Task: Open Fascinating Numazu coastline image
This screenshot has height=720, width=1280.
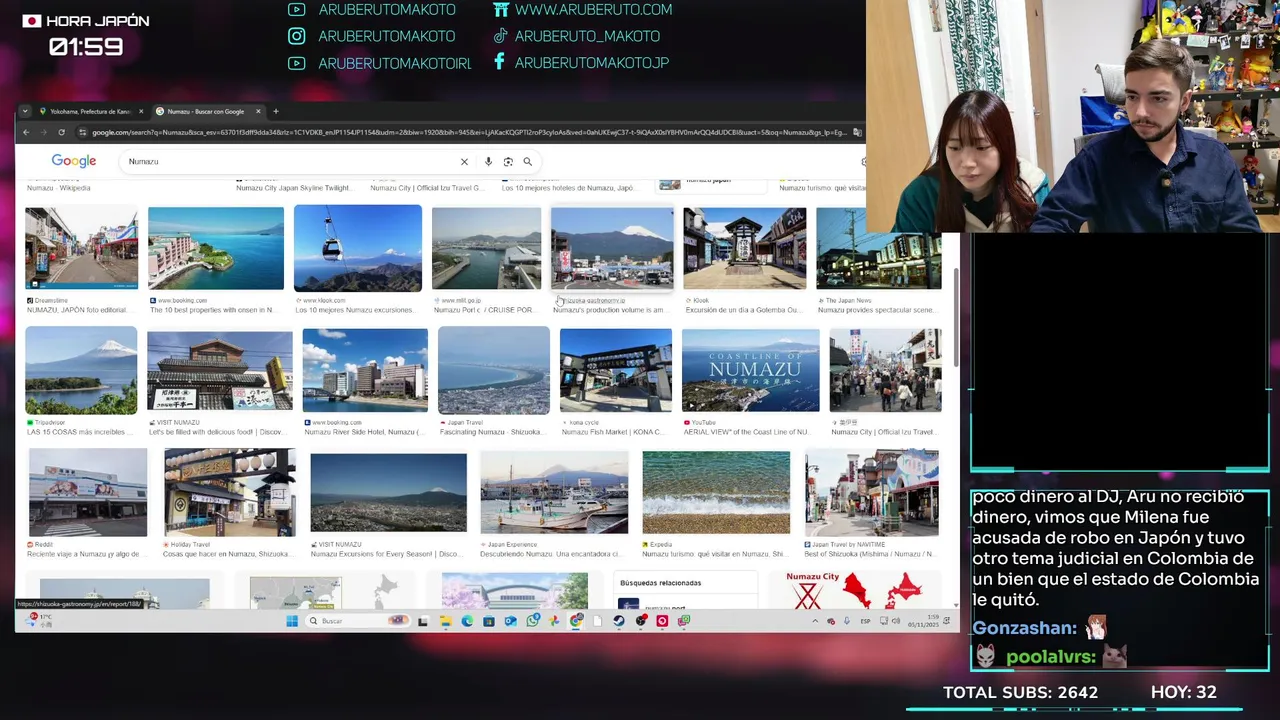Action: pyautogui.click(x=494, y=370)
